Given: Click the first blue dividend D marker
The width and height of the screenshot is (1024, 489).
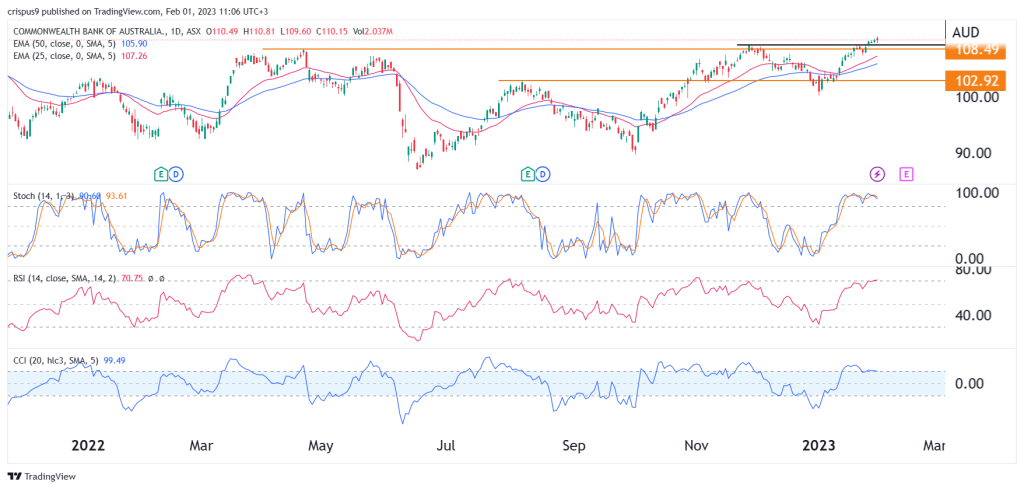Looking at the screenshot, I should coord(175,174).
